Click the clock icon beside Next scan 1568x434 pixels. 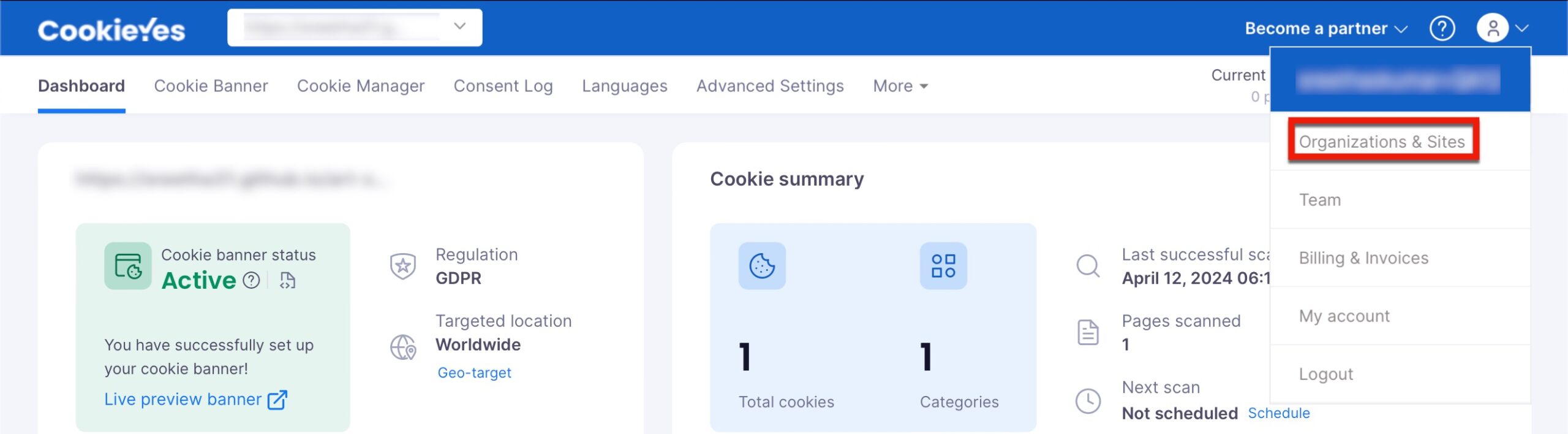coord(1088,401)
